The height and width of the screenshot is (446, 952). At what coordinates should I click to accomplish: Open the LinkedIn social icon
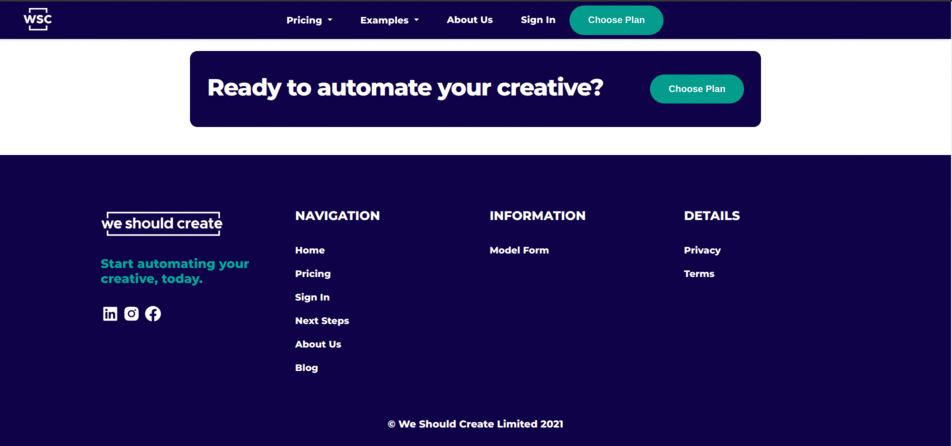(x=110, y=314)
